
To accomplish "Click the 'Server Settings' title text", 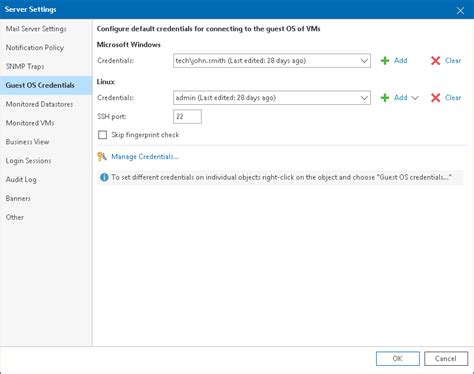I will click(30, 9).
